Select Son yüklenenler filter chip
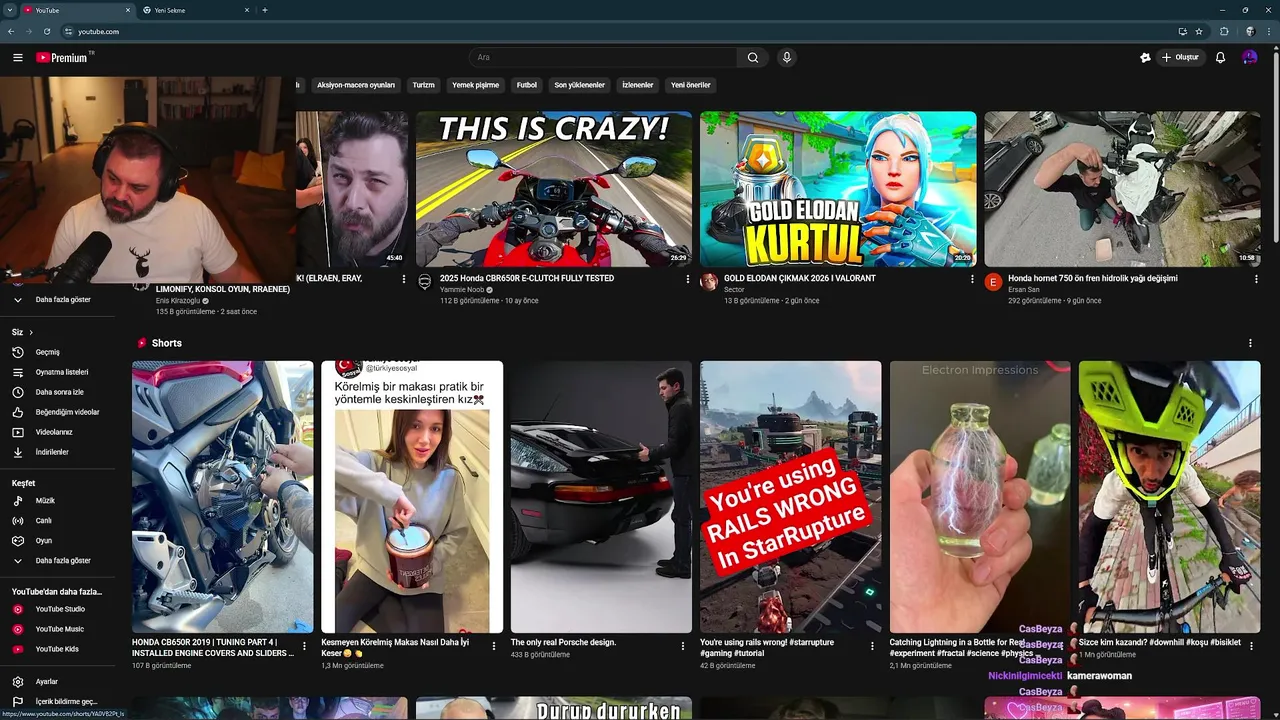The image size is (1280, 720). coord(580,85)
